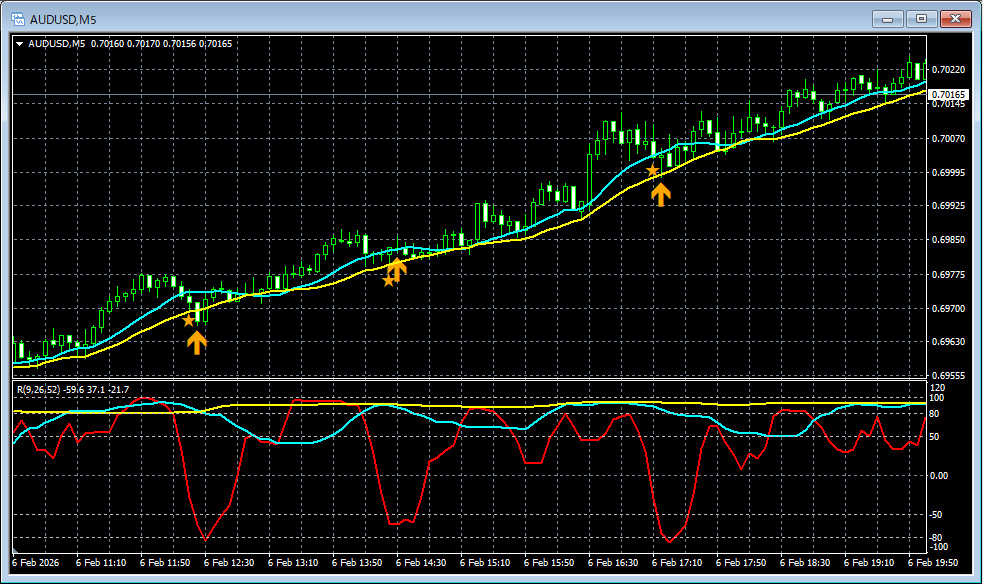Maximize the AUDUSD,M5 chart window

(921, 18)
